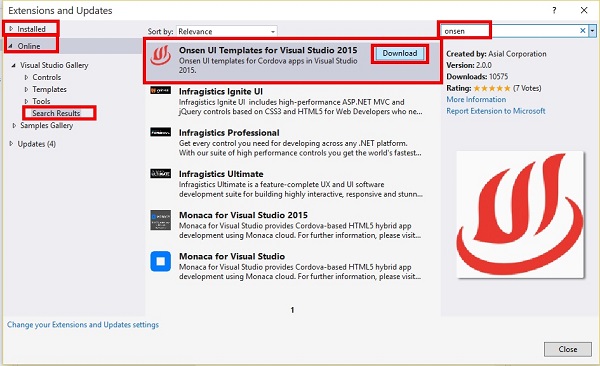The width and height of the screenshot is (600, 366).
Task: Expand the Templates node arrow
Action: (26, 89)
